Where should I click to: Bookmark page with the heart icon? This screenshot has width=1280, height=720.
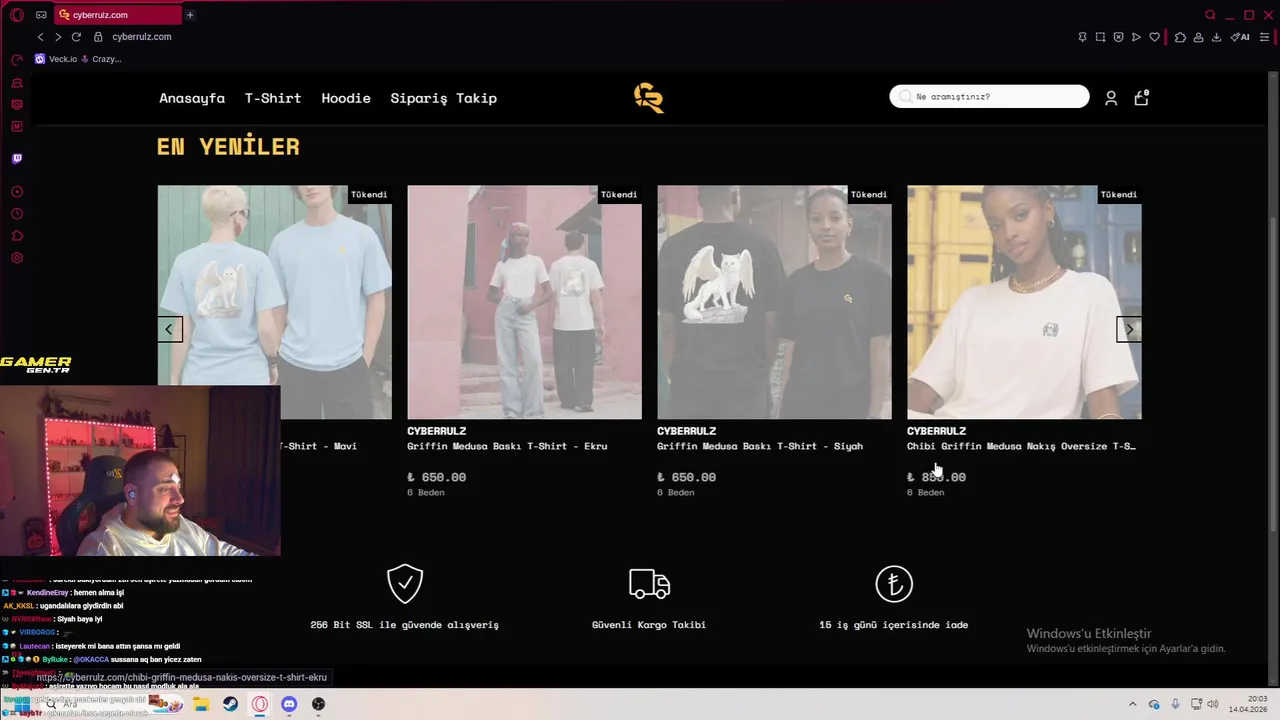(1154, 37)
